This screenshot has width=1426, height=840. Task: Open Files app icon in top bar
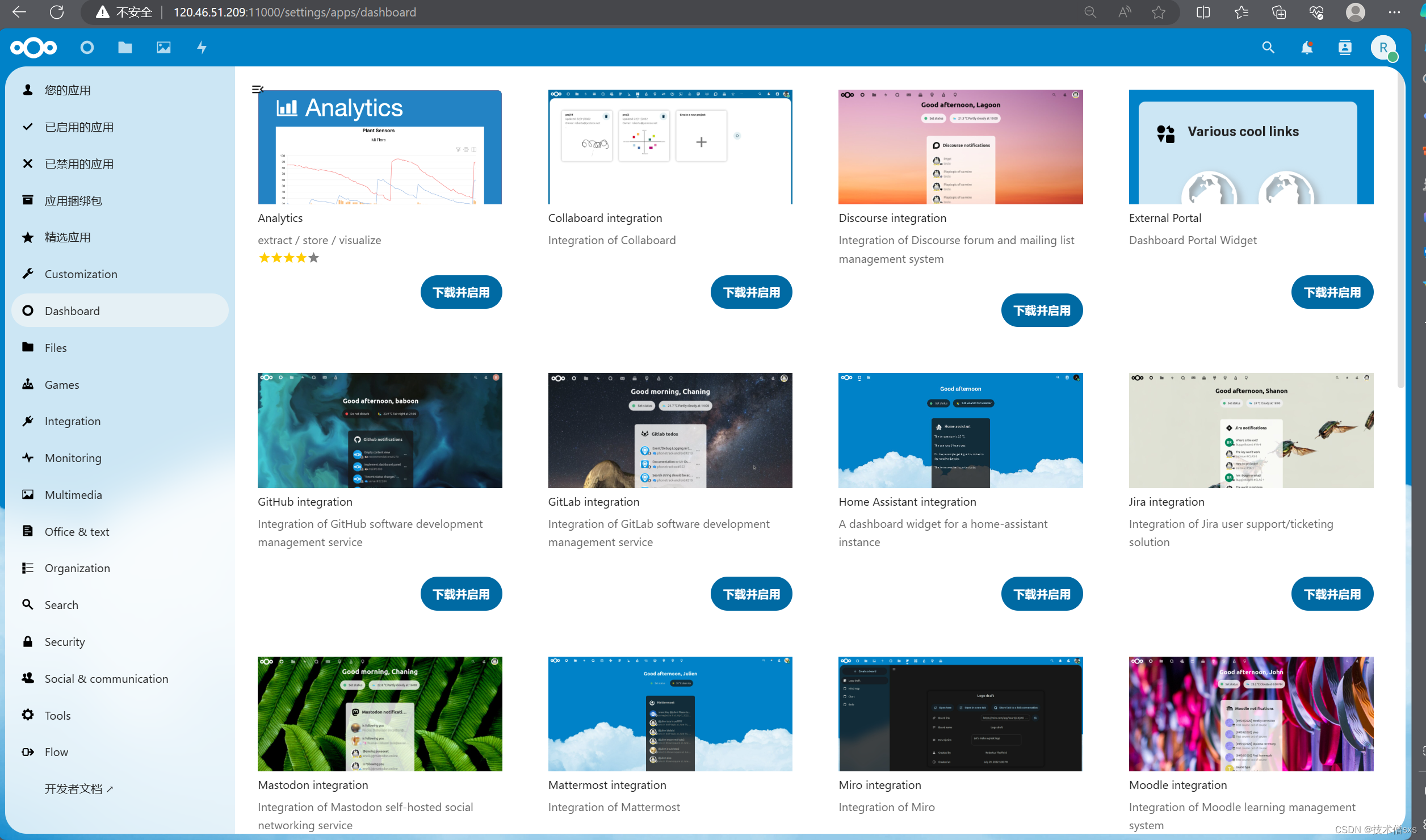click(x=125, y=48)
